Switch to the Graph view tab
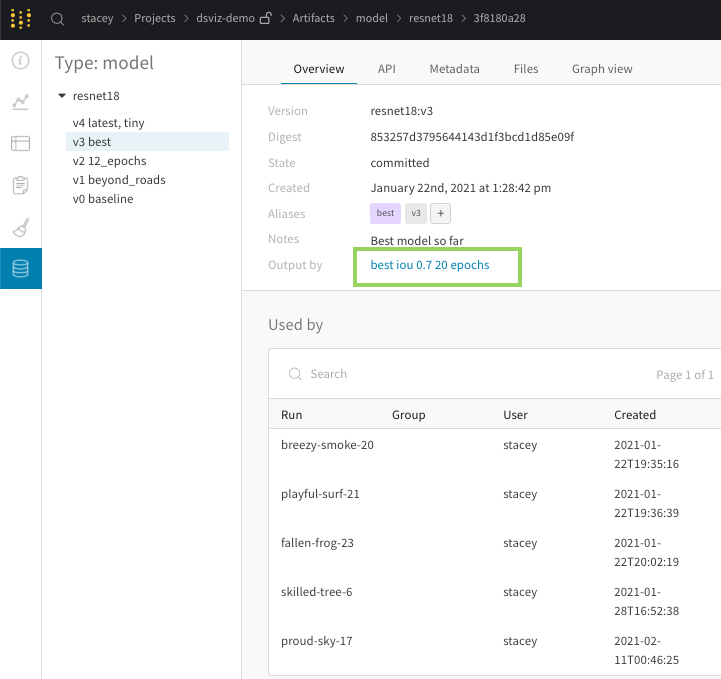Screen dimensions: 721x679 pyautogui.click(x=602, y=69)
